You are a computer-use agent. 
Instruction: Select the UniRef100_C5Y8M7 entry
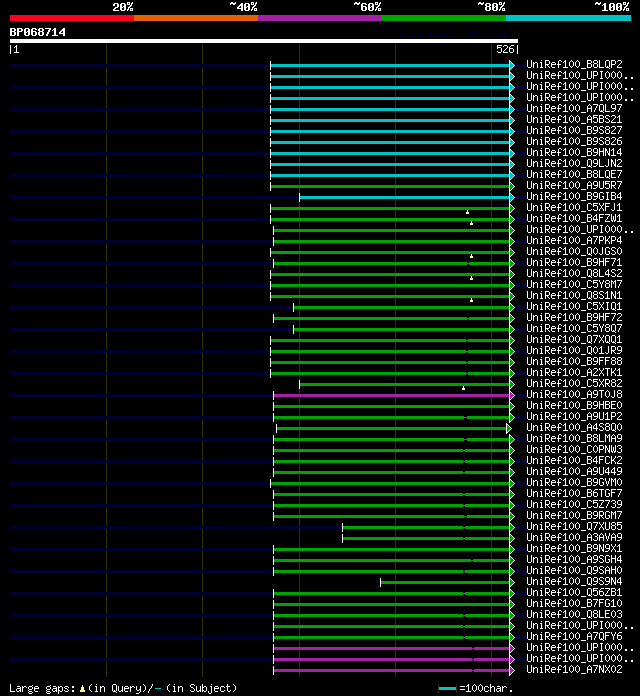click(574, 285)
